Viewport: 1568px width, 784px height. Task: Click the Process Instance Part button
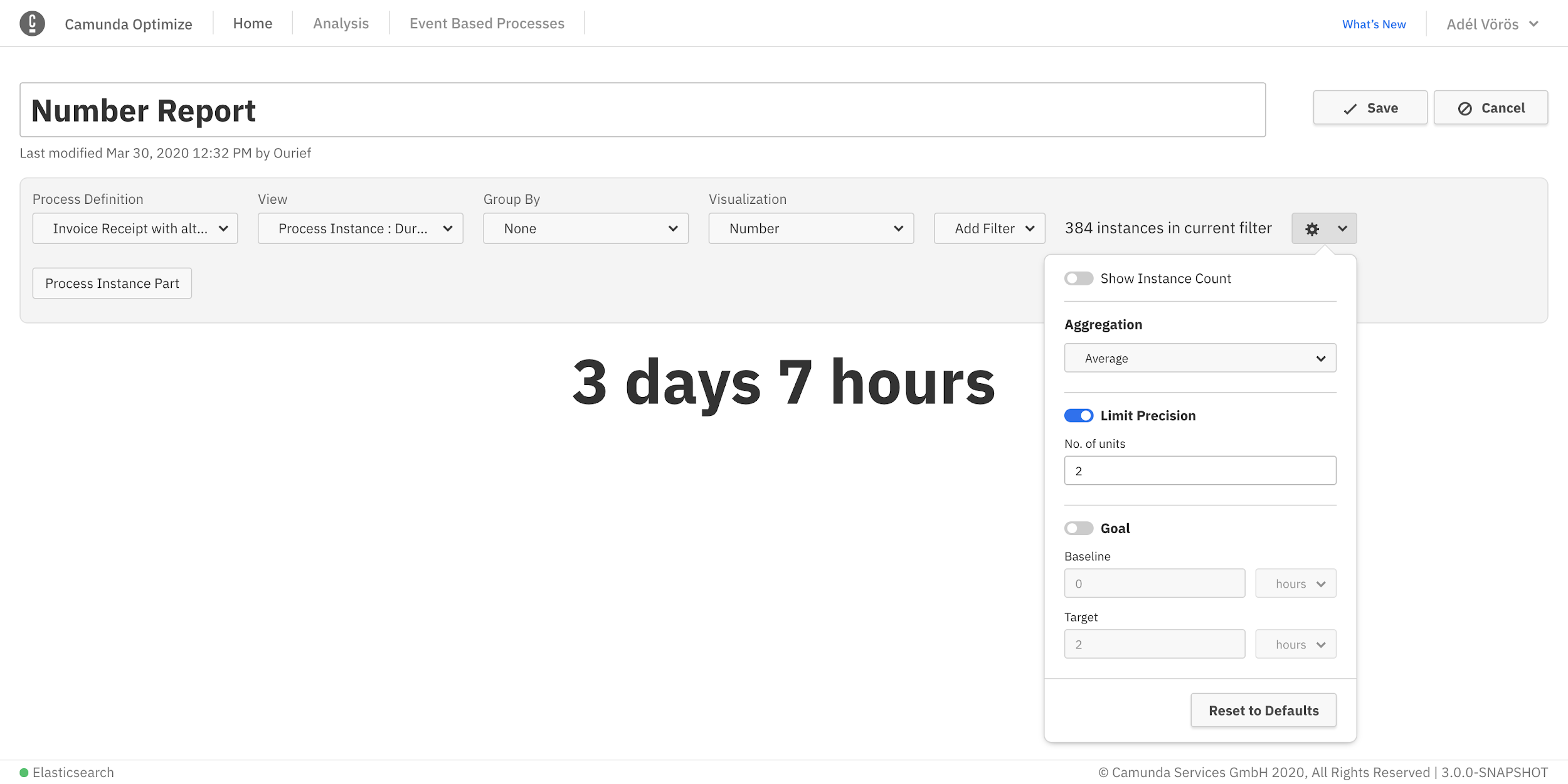(x=112, y=283)
